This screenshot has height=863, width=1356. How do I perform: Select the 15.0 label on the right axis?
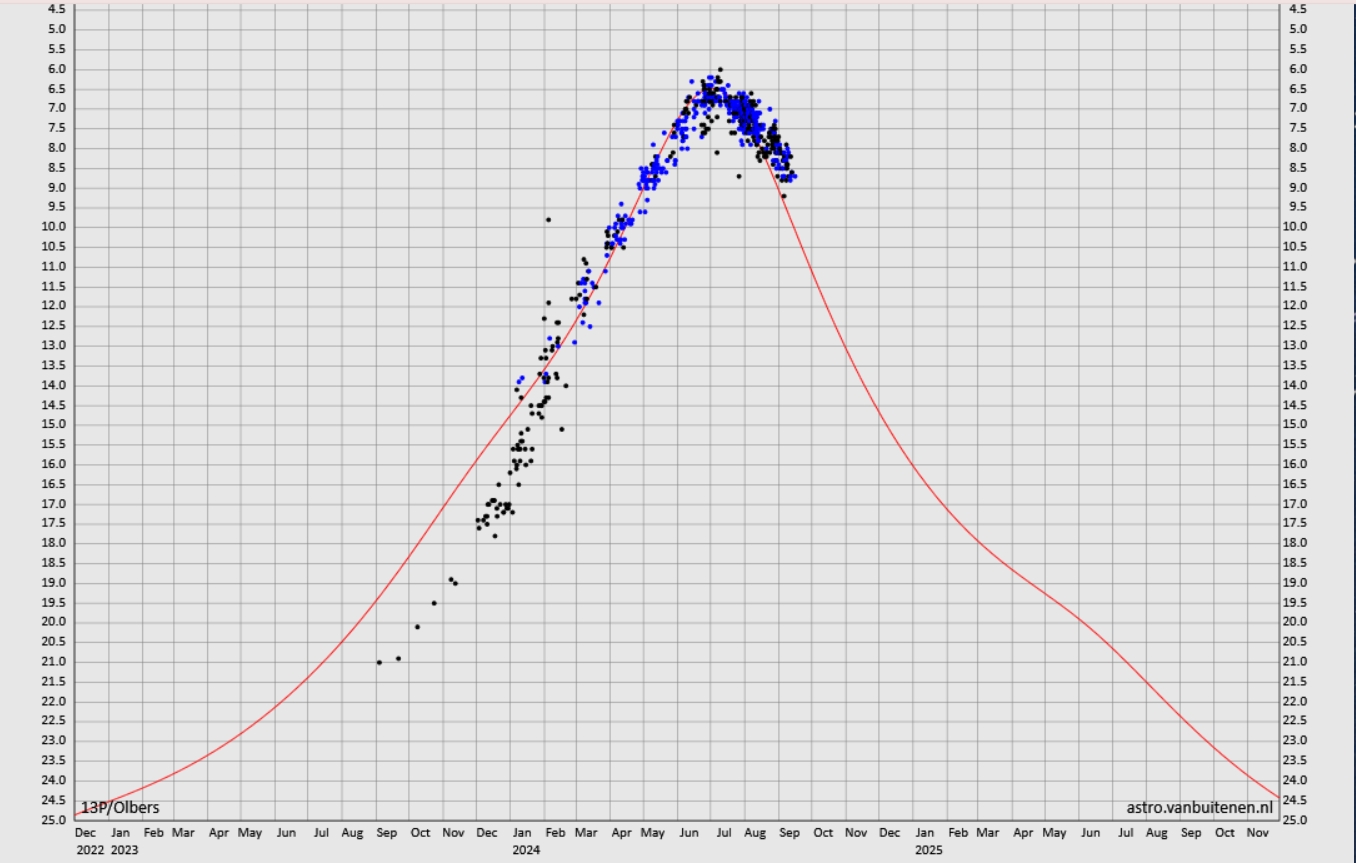point(1299,425)
